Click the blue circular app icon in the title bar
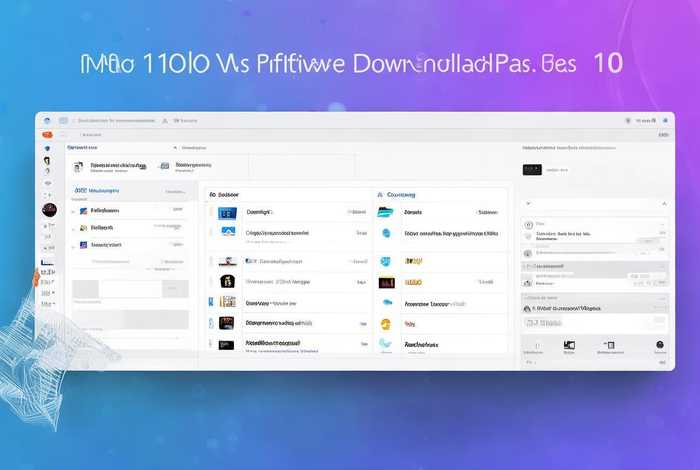Screen dimensions: 700x470 47,119
